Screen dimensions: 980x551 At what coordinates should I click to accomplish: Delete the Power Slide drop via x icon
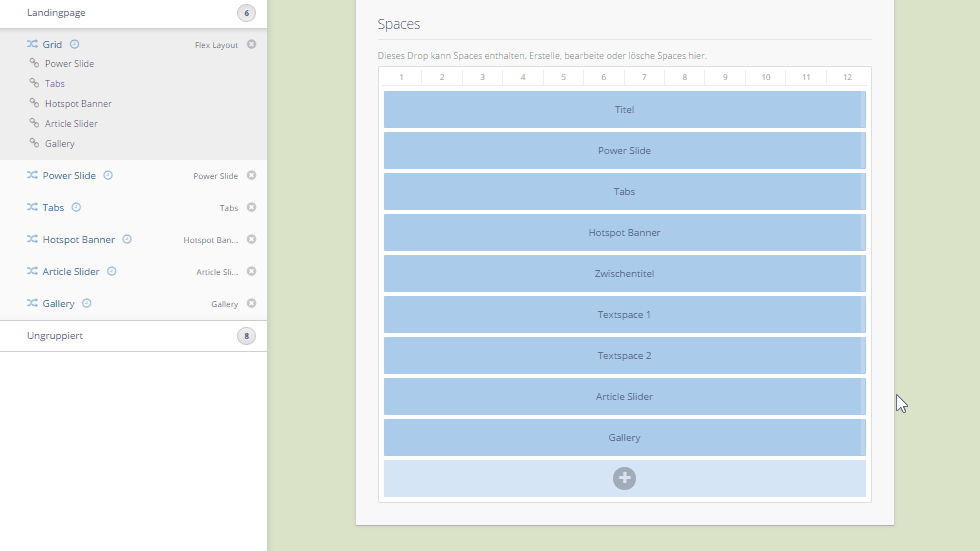tap(251, 175)
